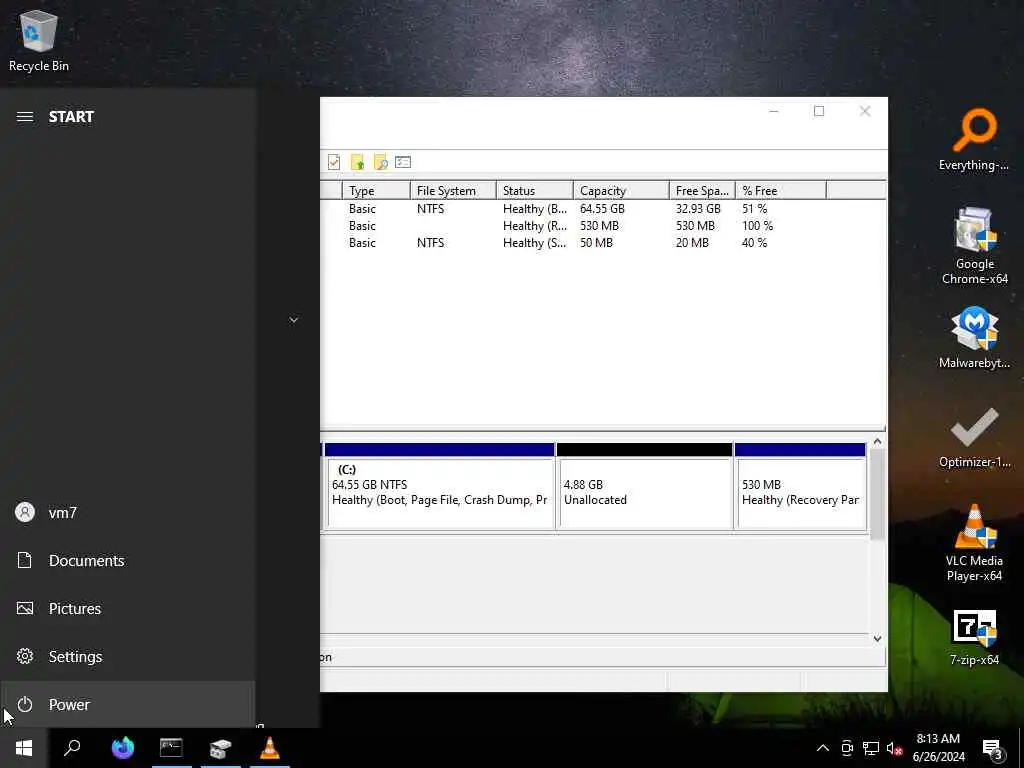Sort by the Status column header
Image resolution: width=1024 pixels, height=768 pixels.
(x=534, y=191)
